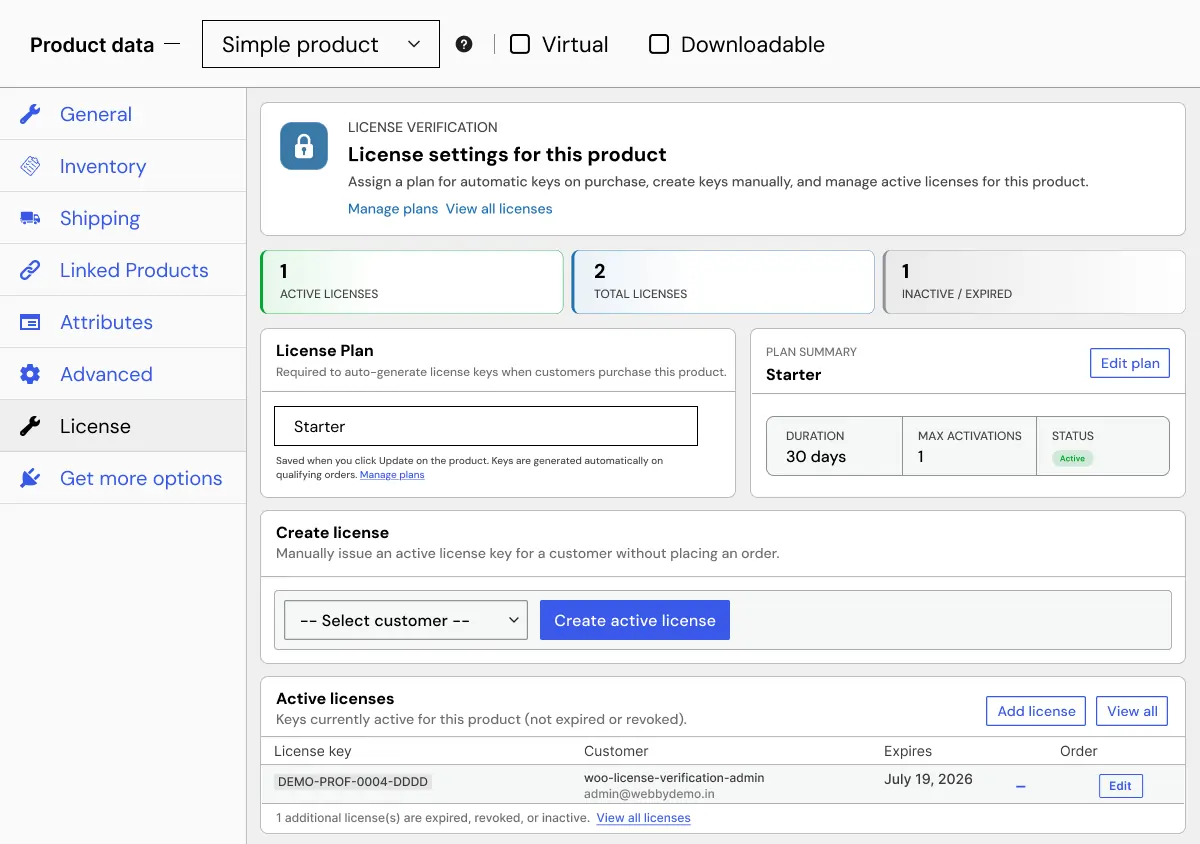Click the blue padlock license icon
1200x844 pixels.
click(x=304, y=146)
